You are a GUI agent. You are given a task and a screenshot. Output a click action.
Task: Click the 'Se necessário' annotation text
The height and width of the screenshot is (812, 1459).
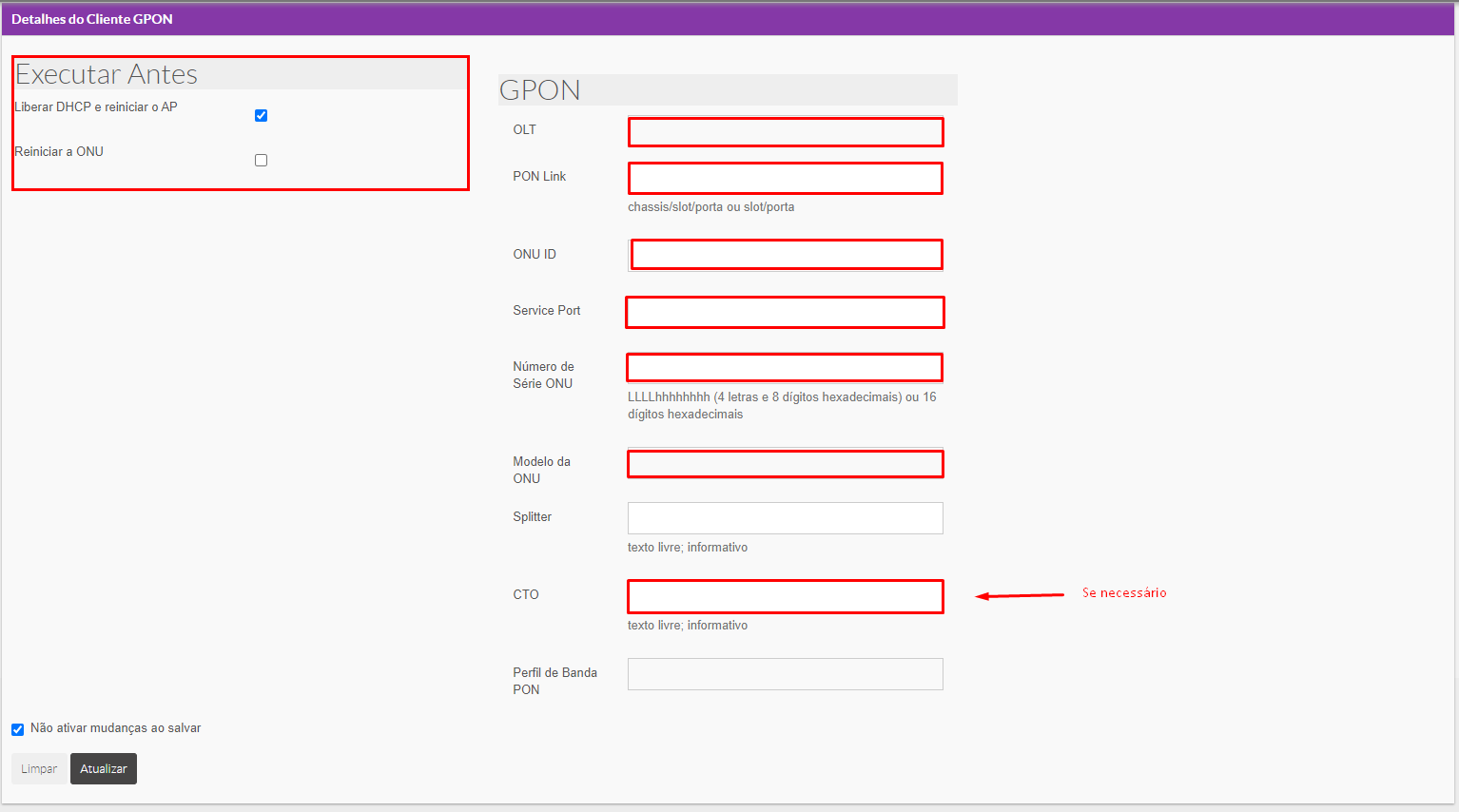pyautogui.click(x=1124, y=592)
